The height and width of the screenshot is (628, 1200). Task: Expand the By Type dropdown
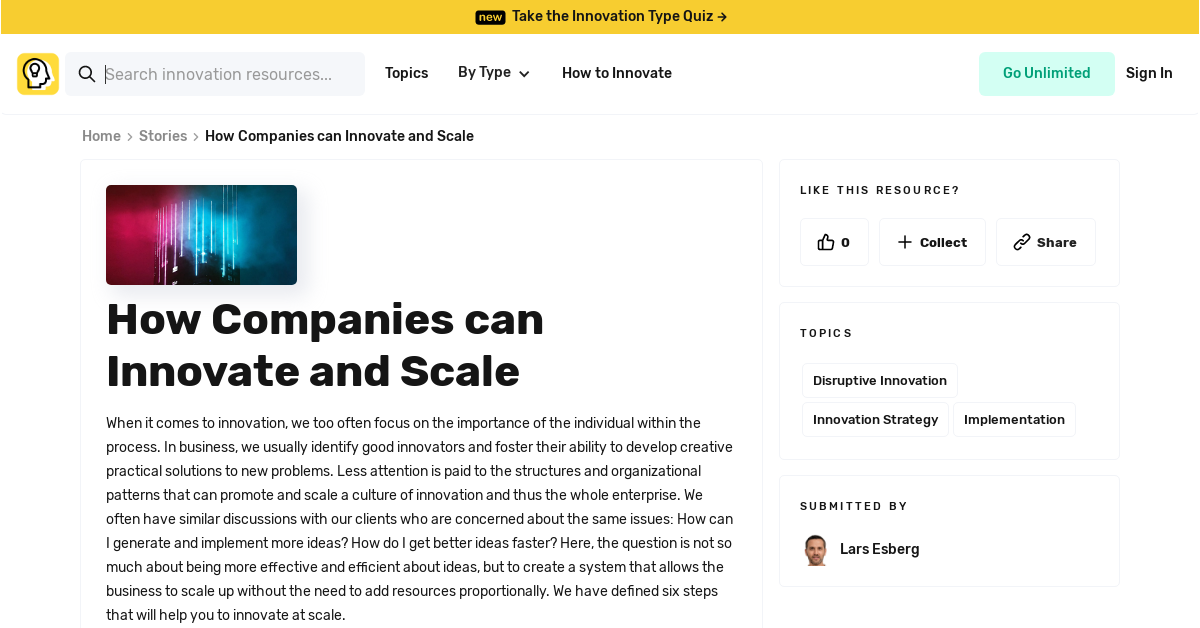[x=494, y=73]
